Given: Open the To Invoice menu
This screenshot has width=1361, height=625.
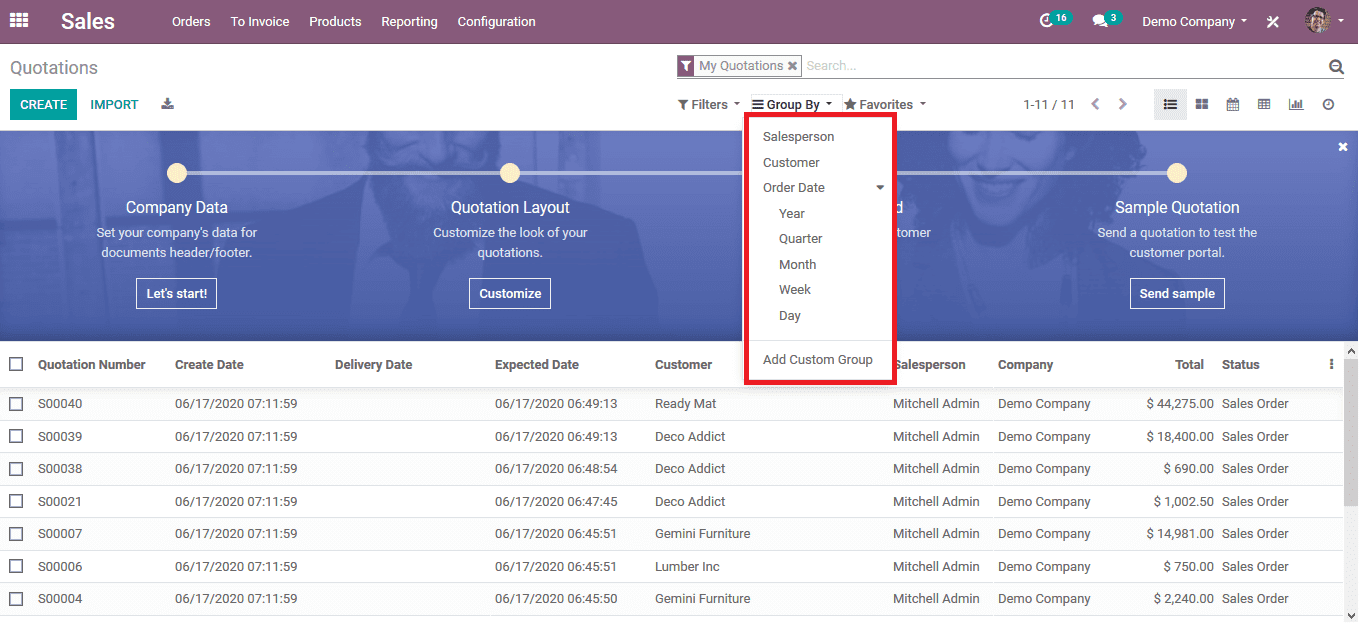Looking at the screenshot, I should pos(260,21).
